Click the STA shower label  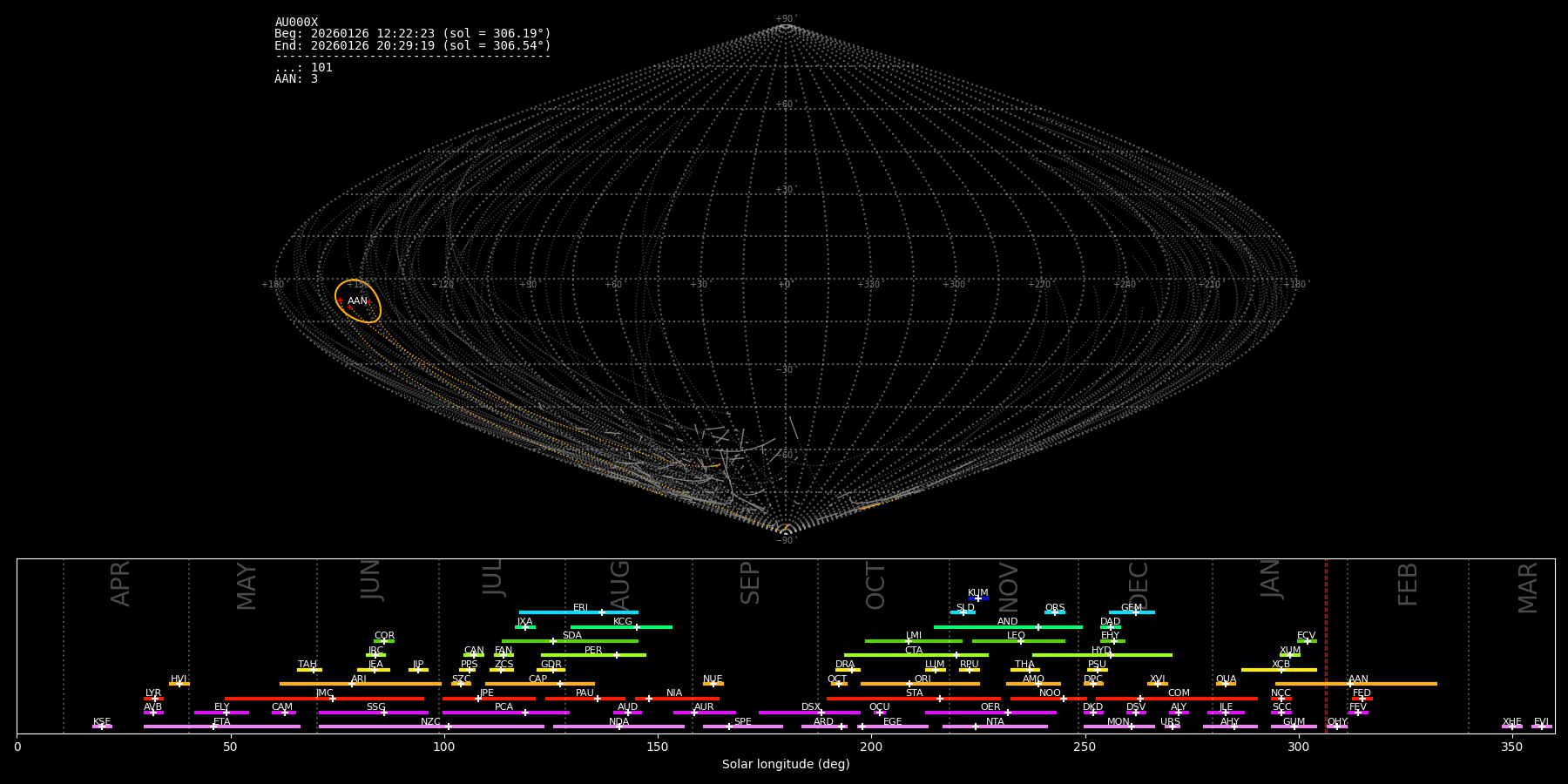click(914, 693)
